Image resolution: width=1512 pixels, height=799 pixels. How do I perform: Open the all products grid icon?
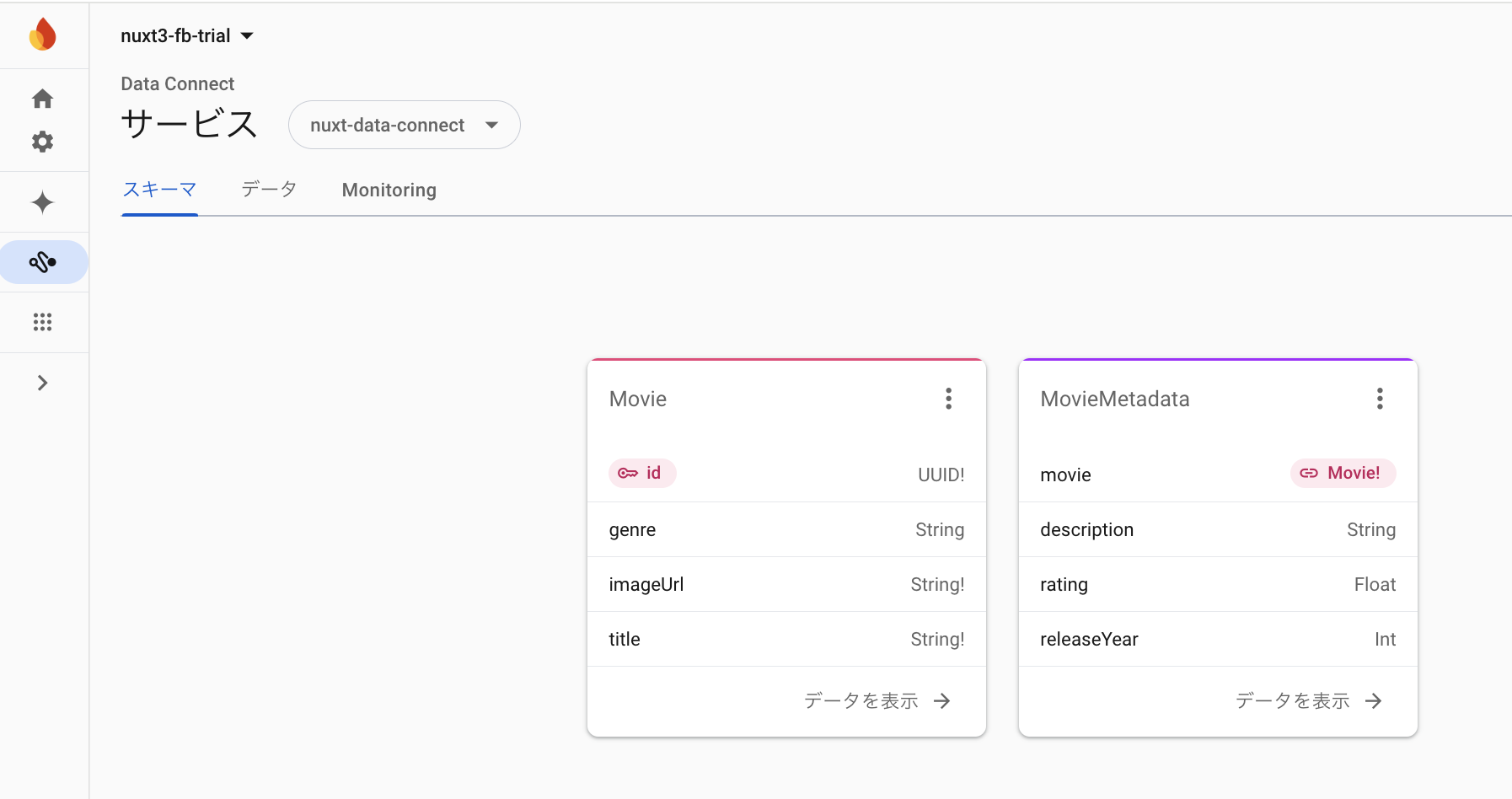tap(42, 322)
